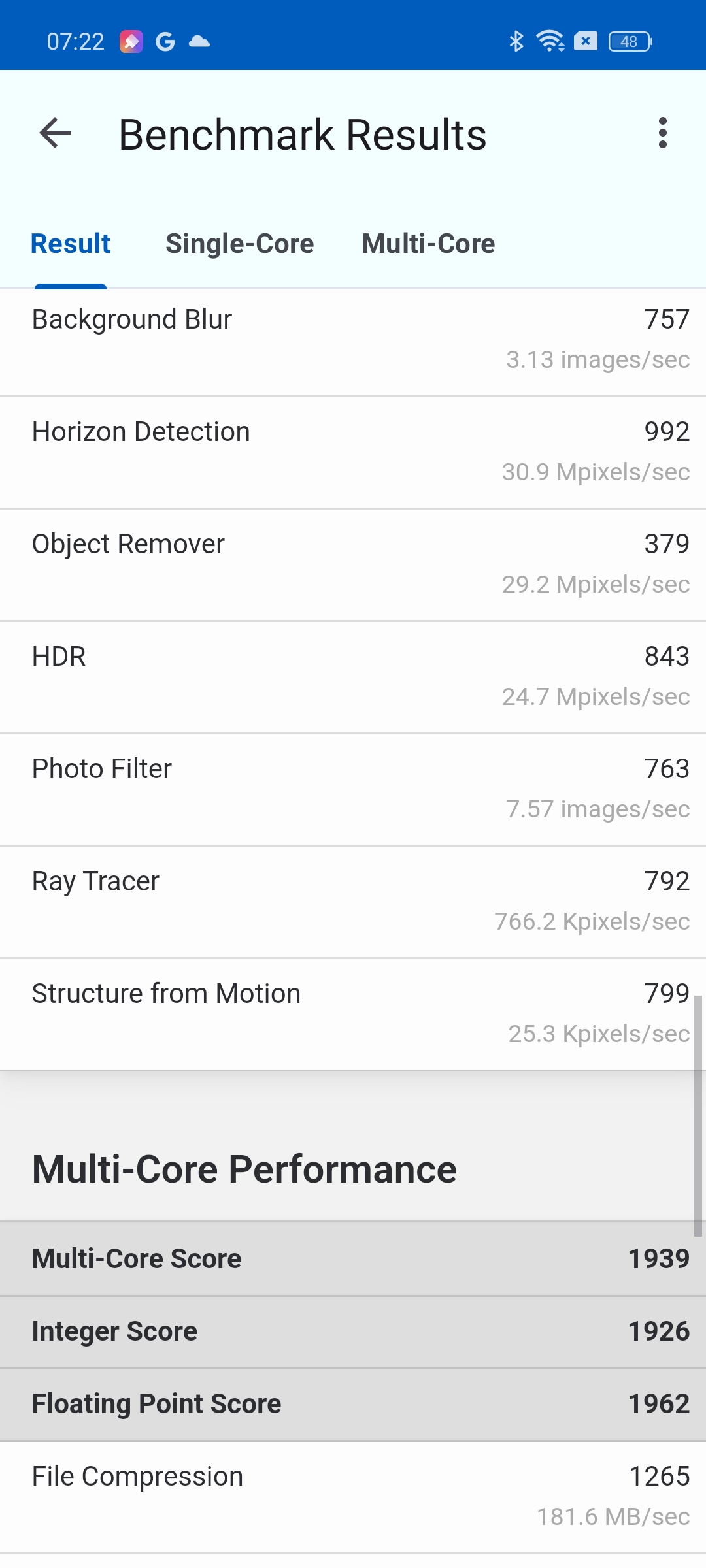Tap the Object Remover benchmark row
The height and width of the screenshot is (1568, 706).
(x=353, y=564)
